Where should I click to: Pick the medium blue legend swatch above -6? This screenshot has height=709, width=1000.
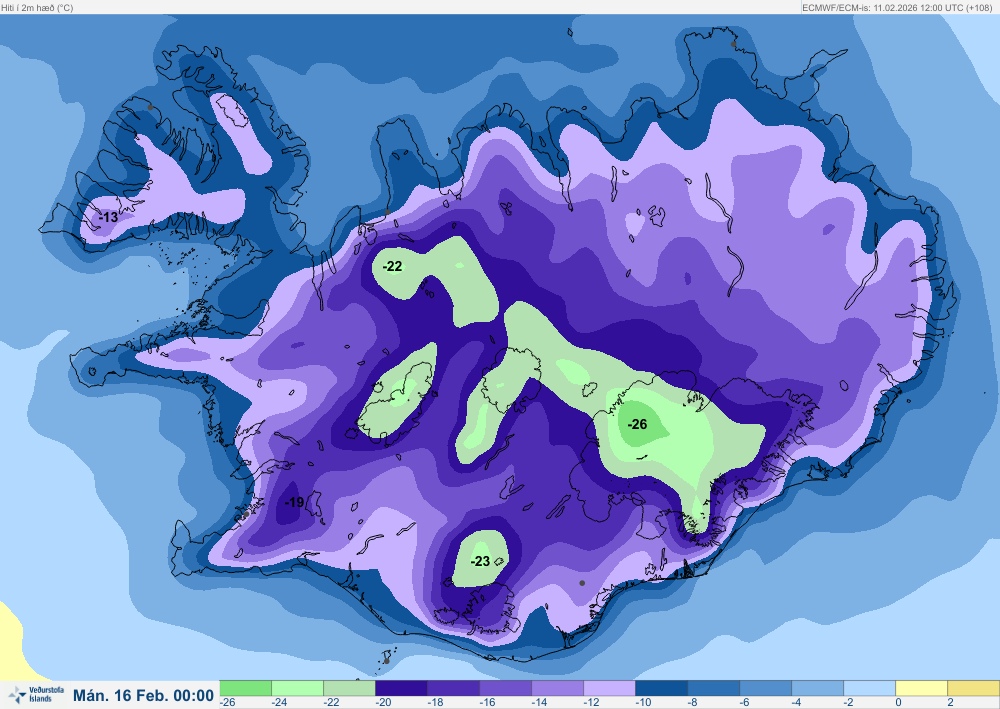click(x=765, y=688)
